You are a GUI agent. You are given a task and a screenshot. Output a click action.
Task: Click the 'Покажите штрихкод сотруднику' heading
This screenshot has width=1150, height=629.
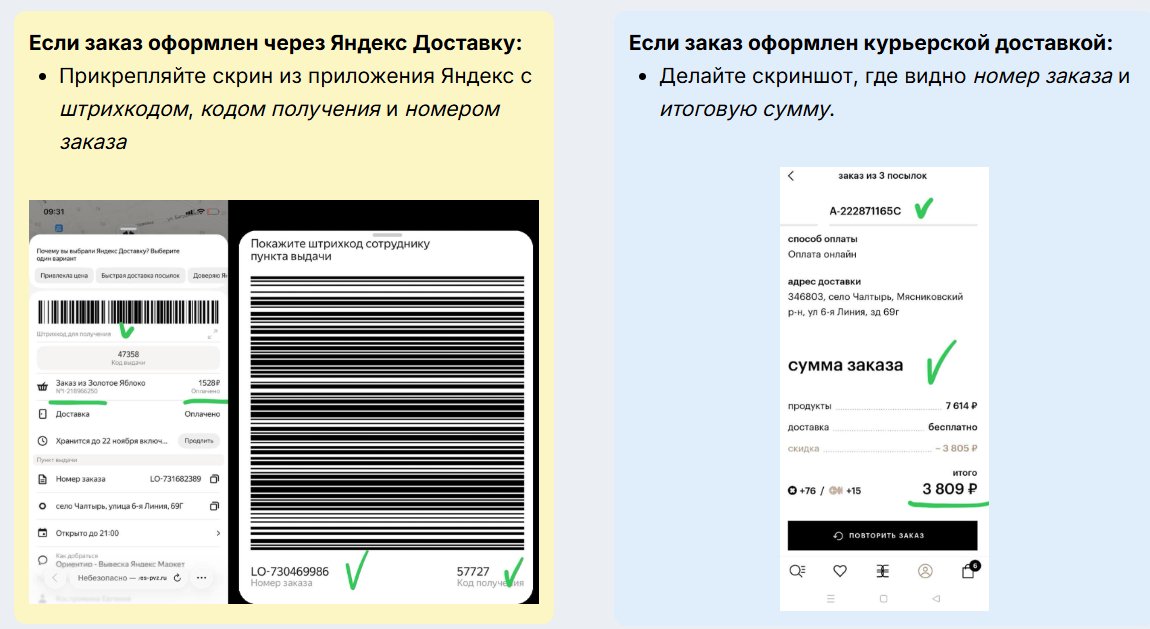(340, 249)
